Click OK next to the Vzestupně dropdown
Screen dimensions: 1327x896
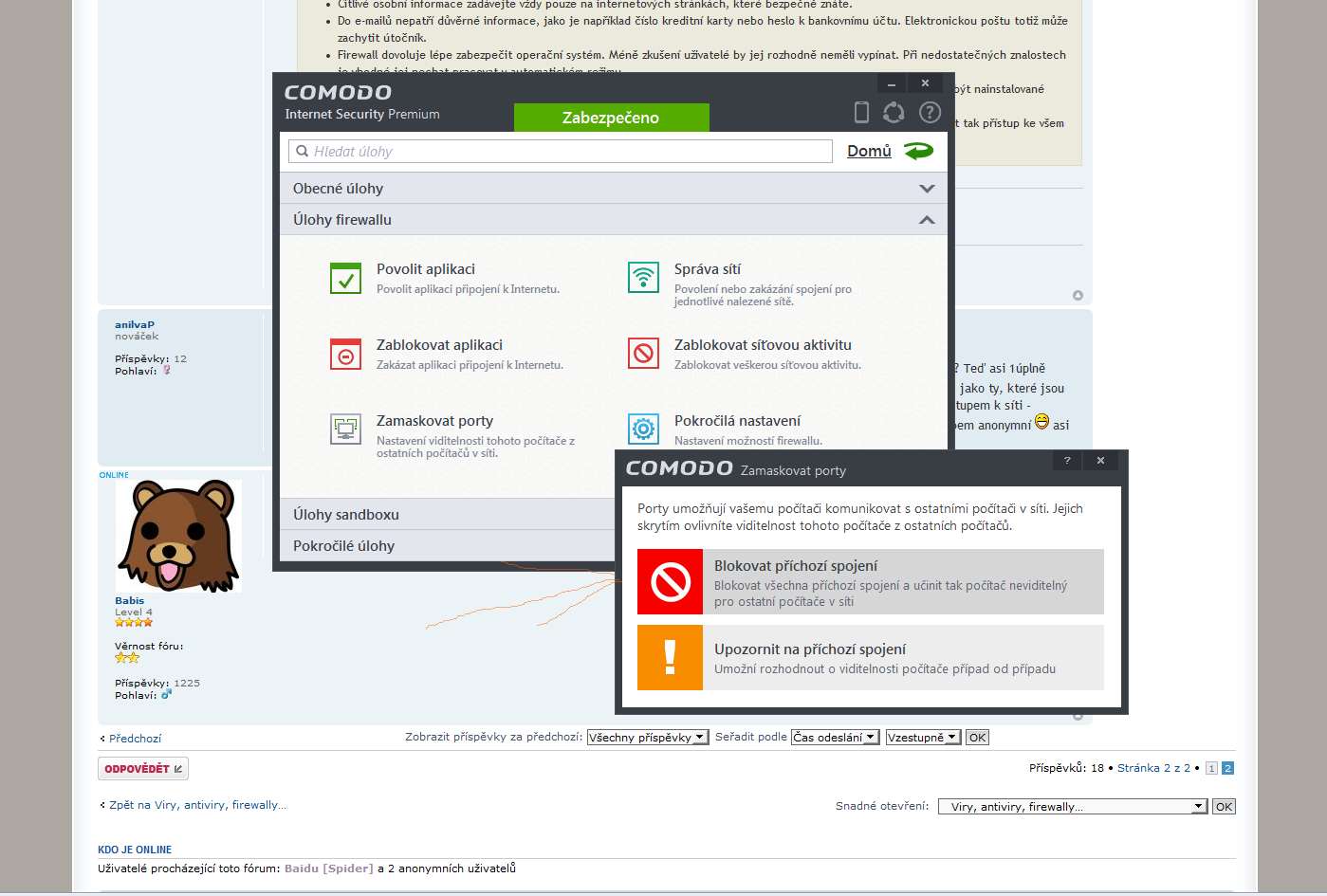tap(977, 738)
